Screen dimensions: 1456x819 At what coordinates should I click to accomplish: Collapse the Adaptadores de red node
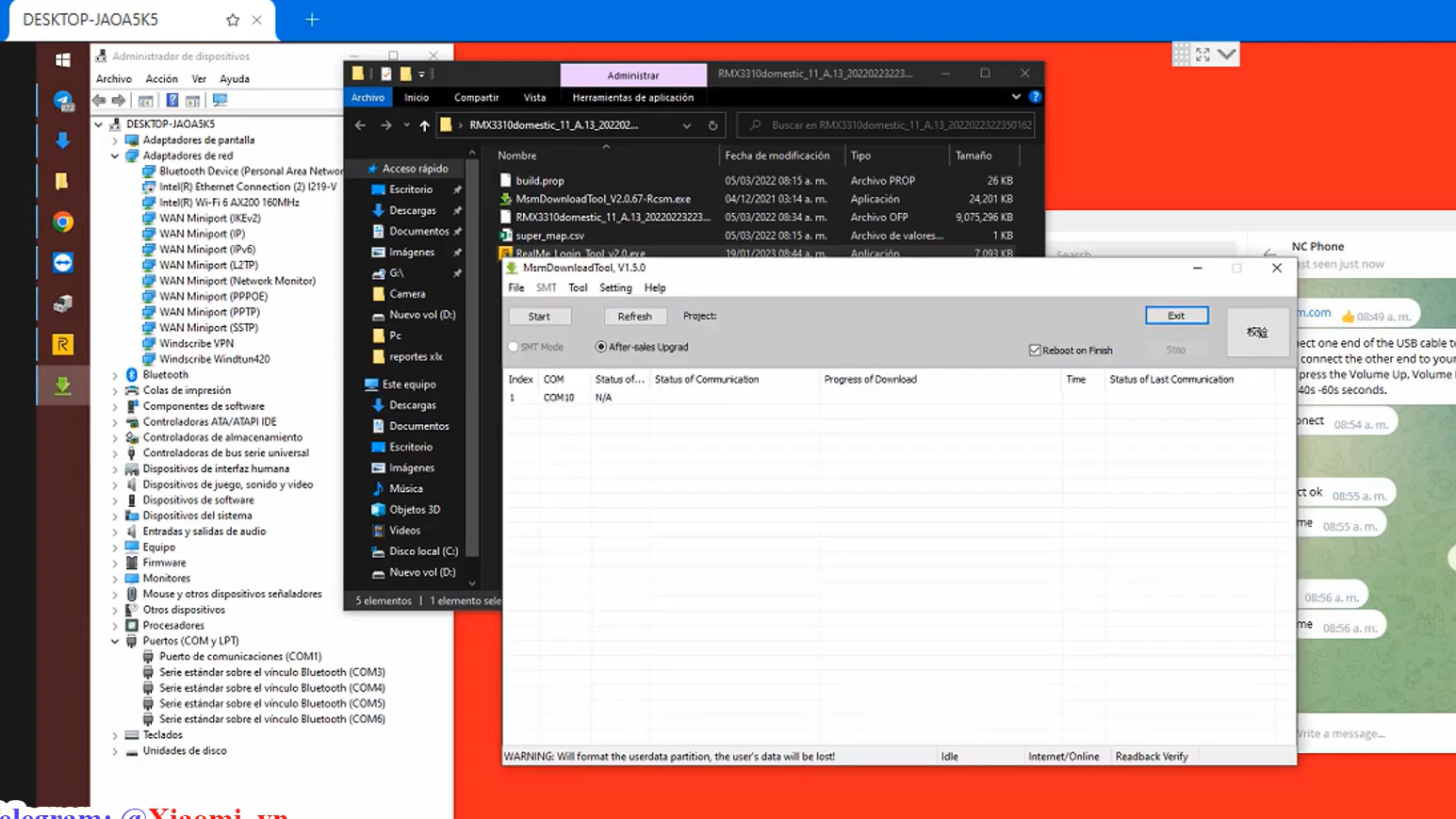click(x=115, y=156)
